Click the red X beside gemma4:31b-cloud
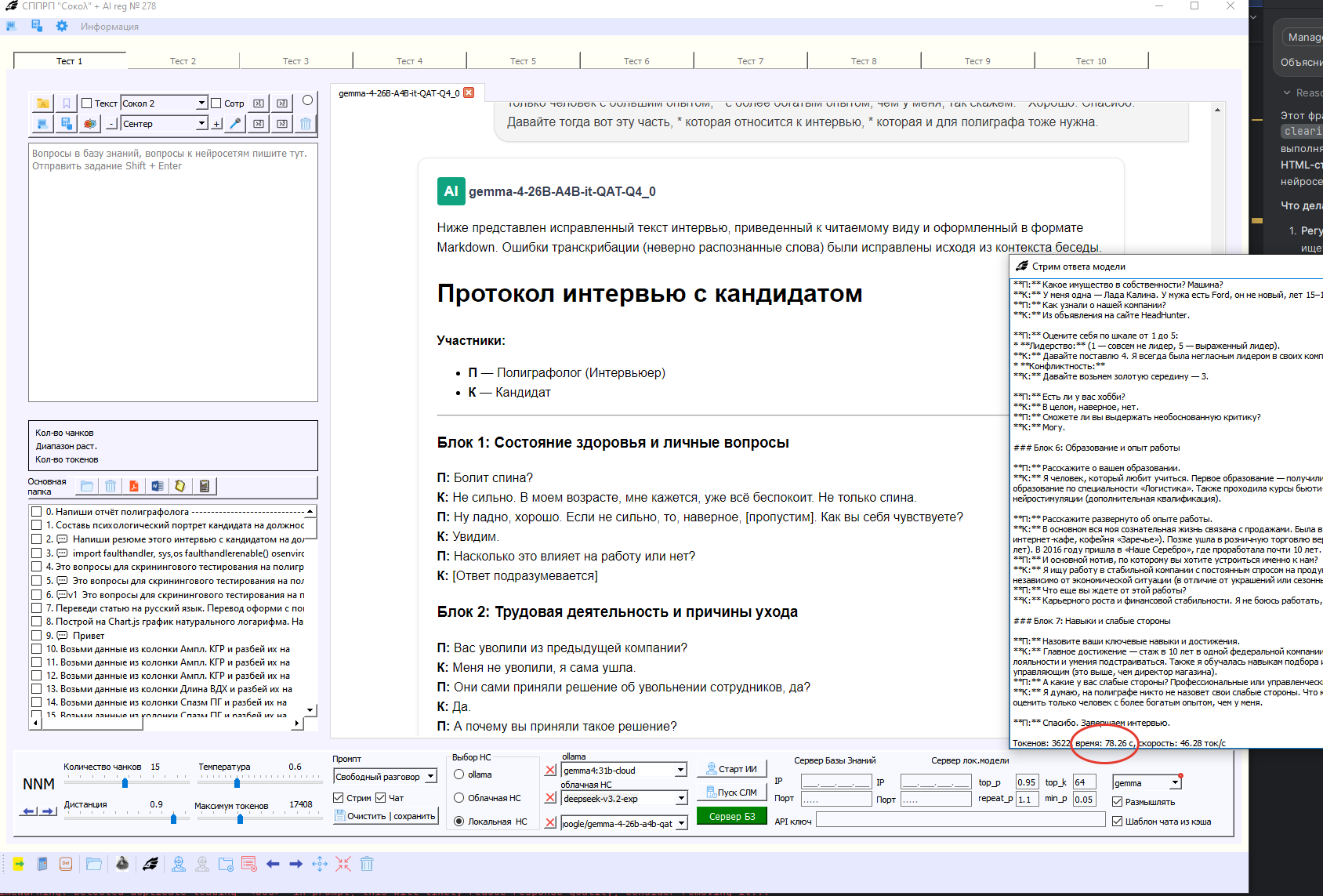Screen dimensions: 1323x896 pos(551,770)
